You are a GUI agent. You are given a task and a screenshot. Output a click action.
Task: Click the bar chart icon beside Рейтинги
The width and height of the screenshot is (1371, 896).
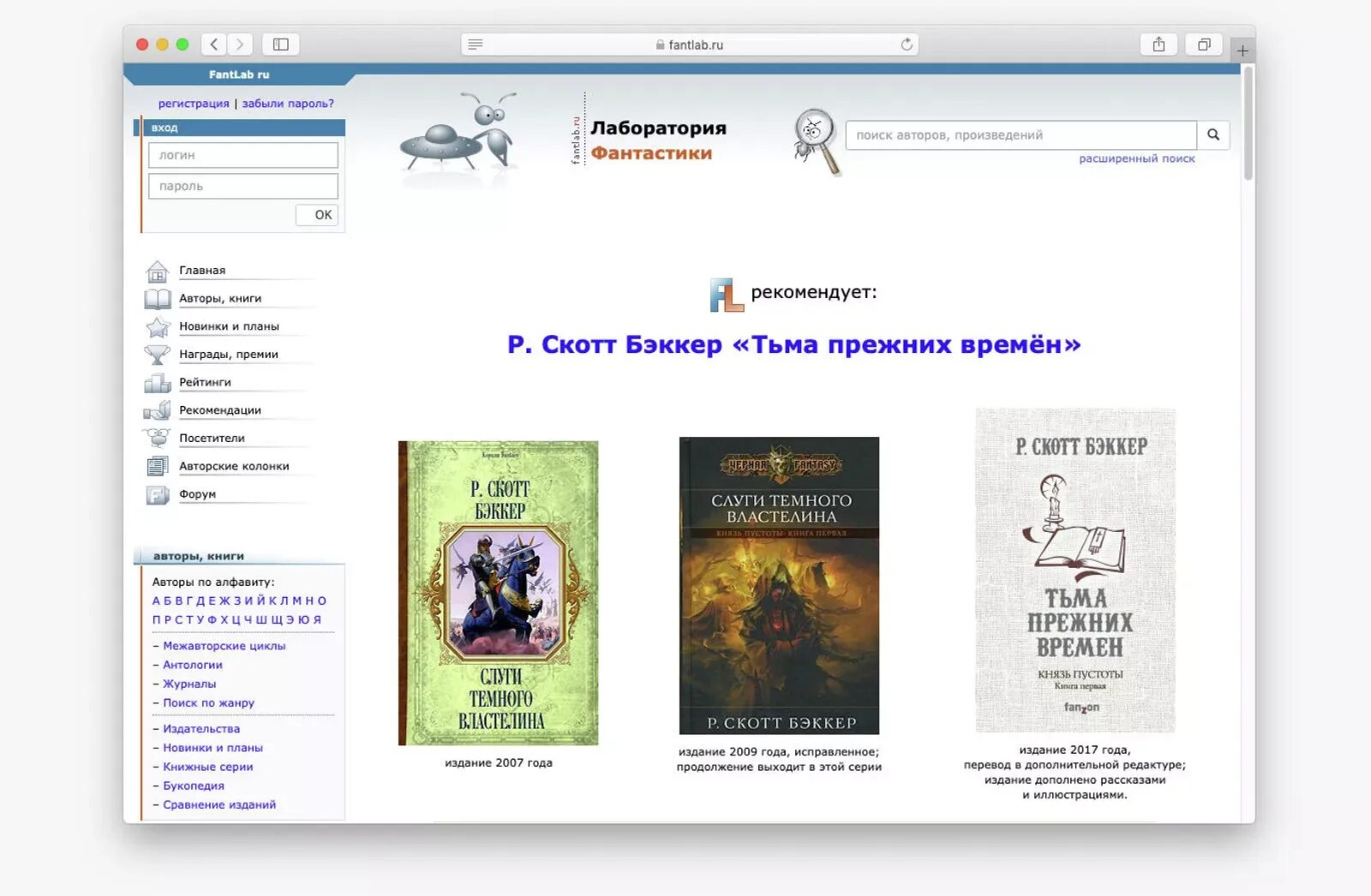157,383
